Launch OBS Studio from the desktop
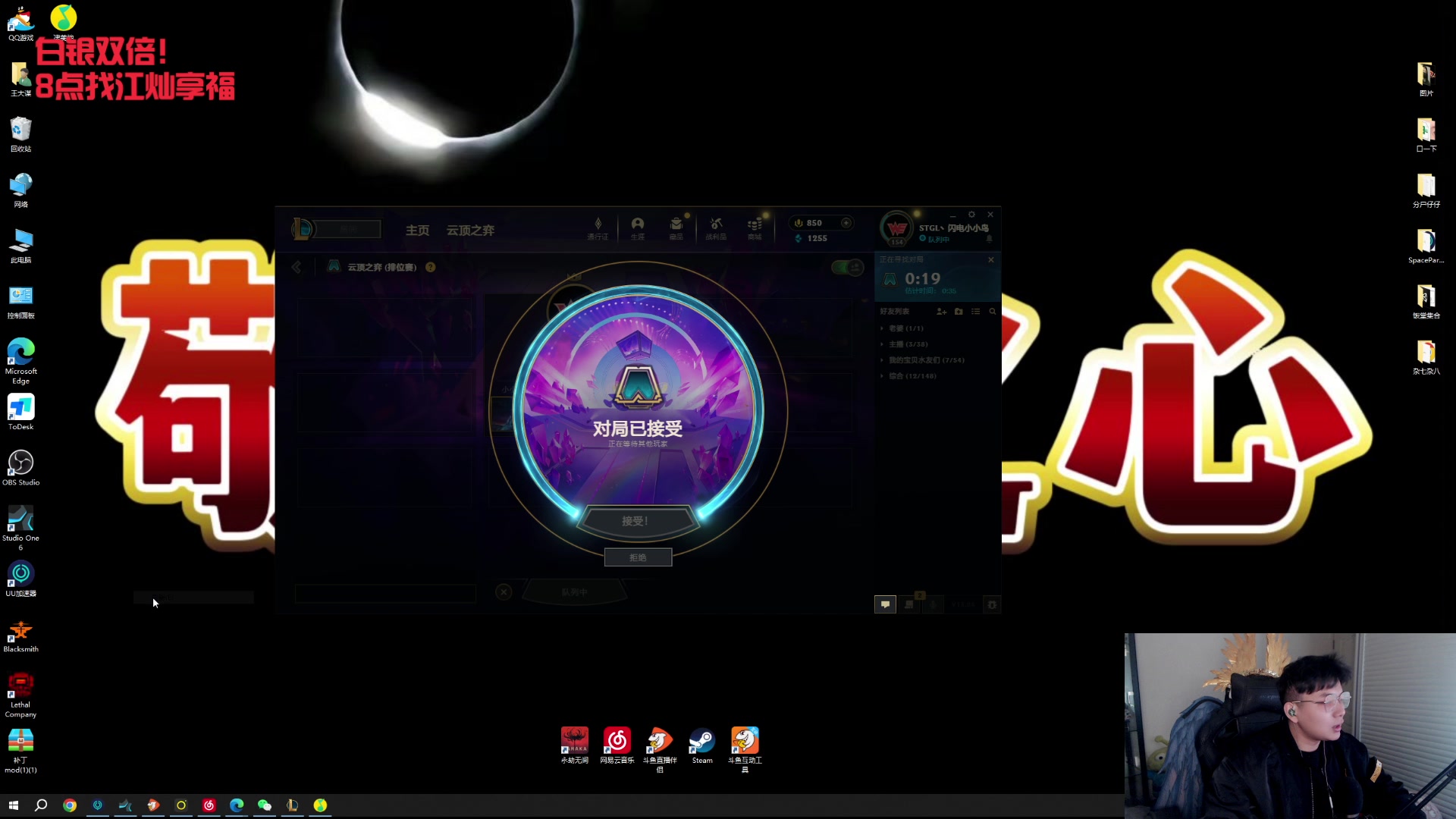The height and width of the screenshot is (819, 1456). coord(20,468)
